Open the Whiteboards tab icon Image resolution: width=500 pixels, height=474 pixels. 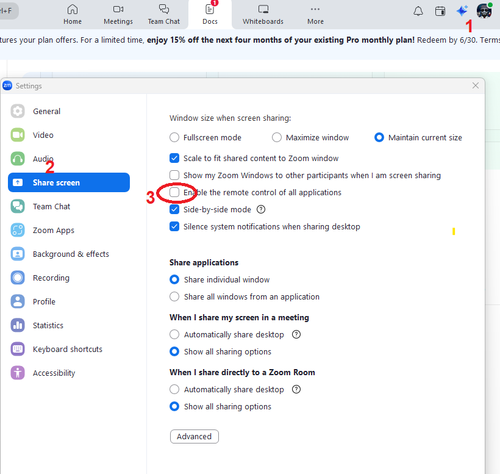click(263, 9)
